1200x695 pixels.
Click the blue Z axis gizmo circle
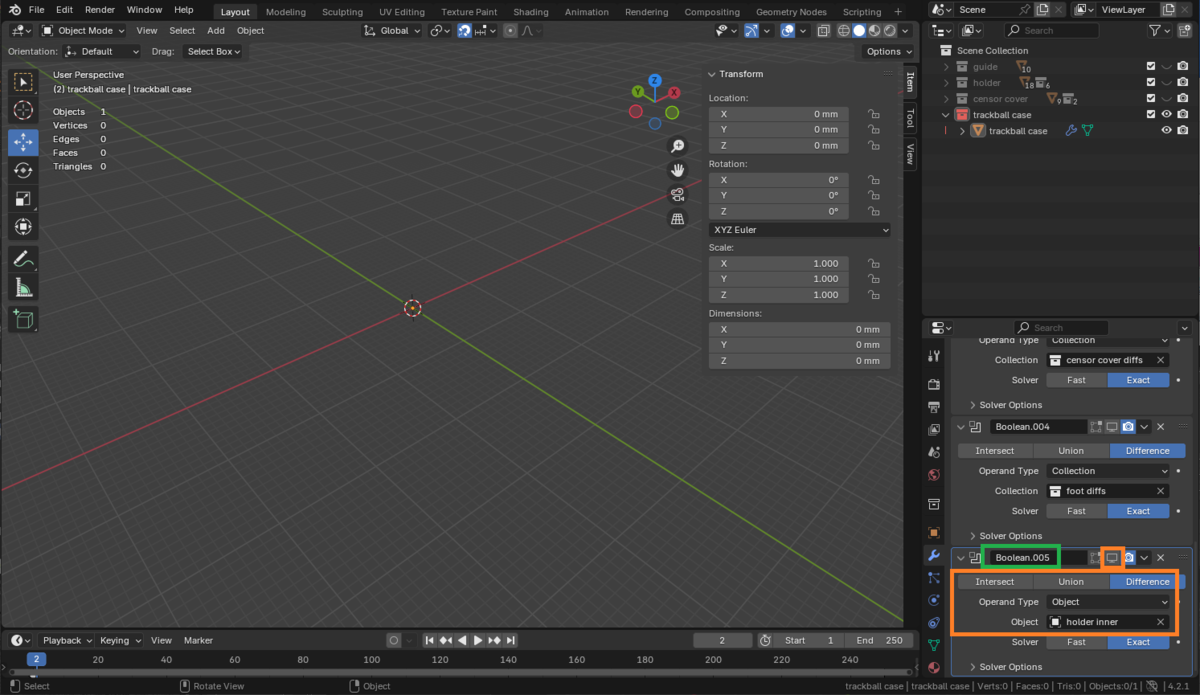click(x=654, y=80)
